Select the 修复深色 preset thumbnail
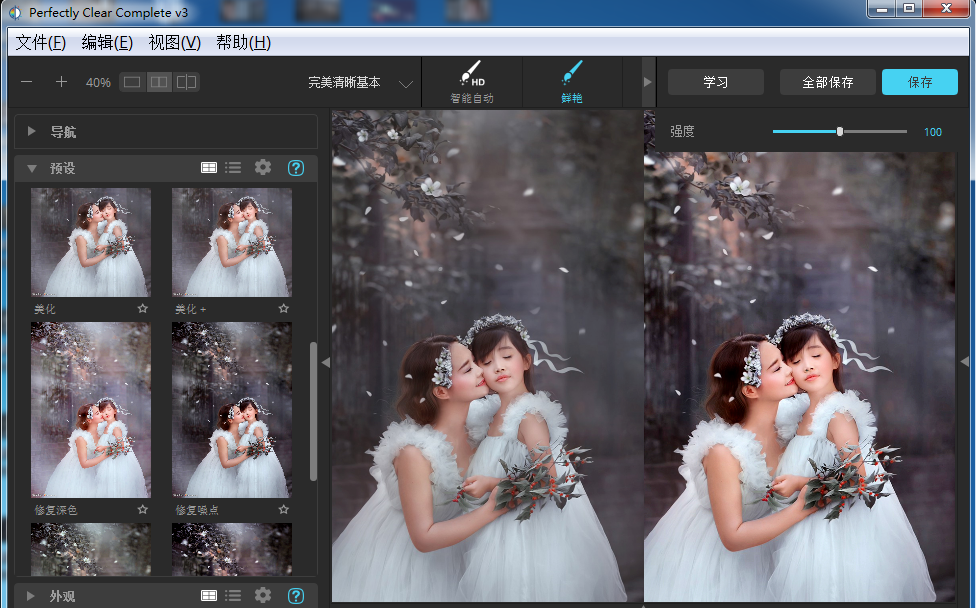Viewport: 976px width, 608px height. [91, 409]
